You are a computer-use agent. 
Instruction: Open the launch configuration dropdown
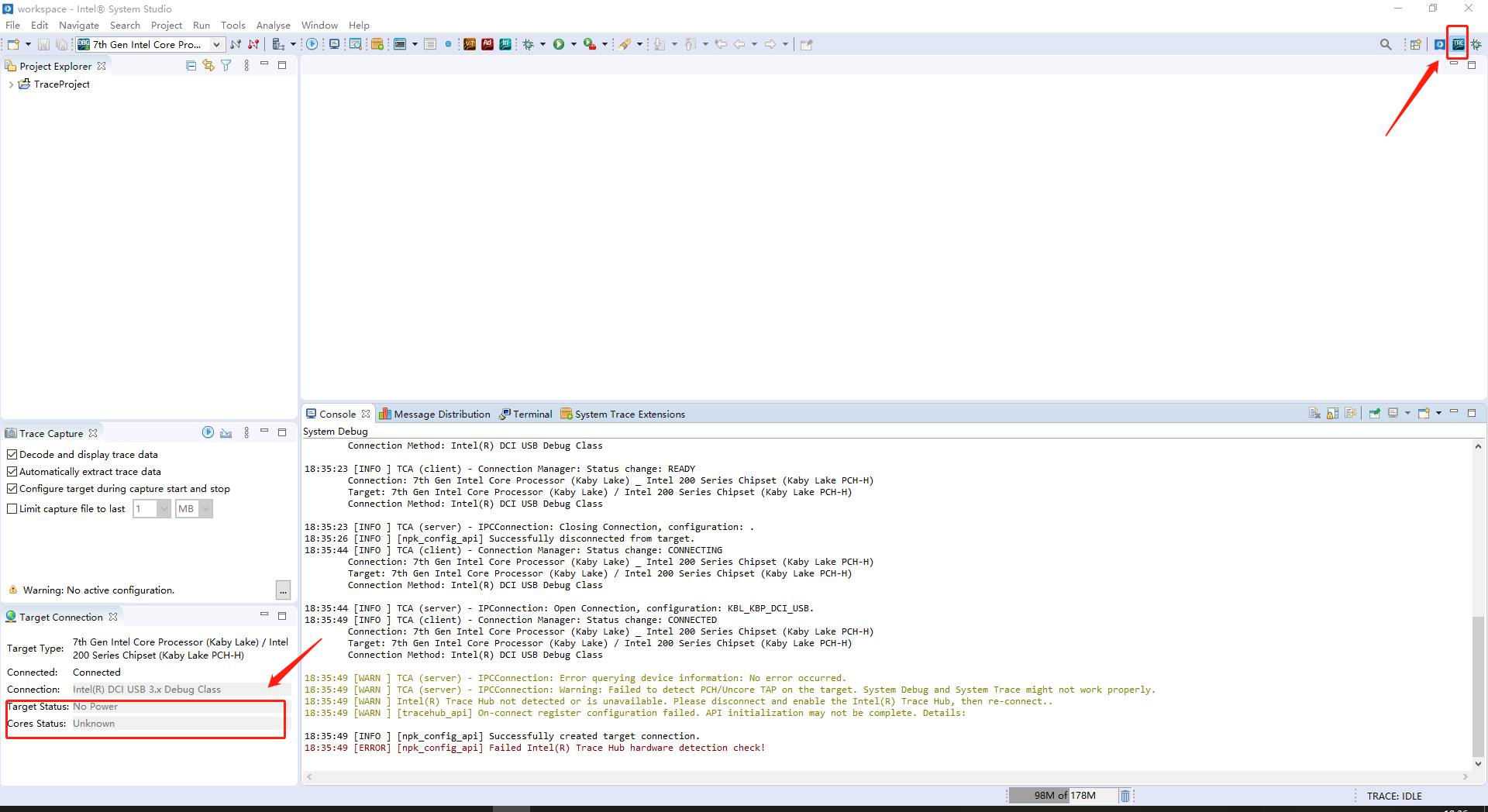(x=217, y=44)
